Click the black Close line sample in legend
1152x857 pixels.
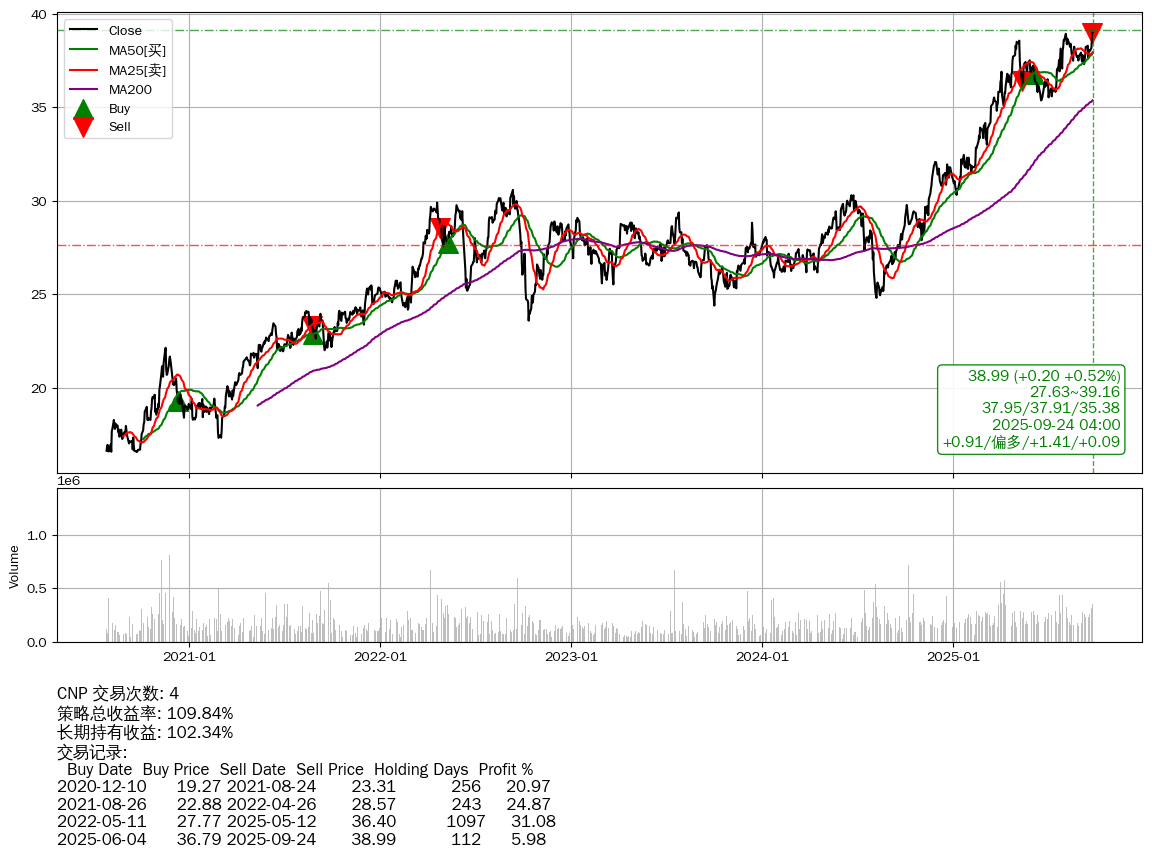[84, 31]
